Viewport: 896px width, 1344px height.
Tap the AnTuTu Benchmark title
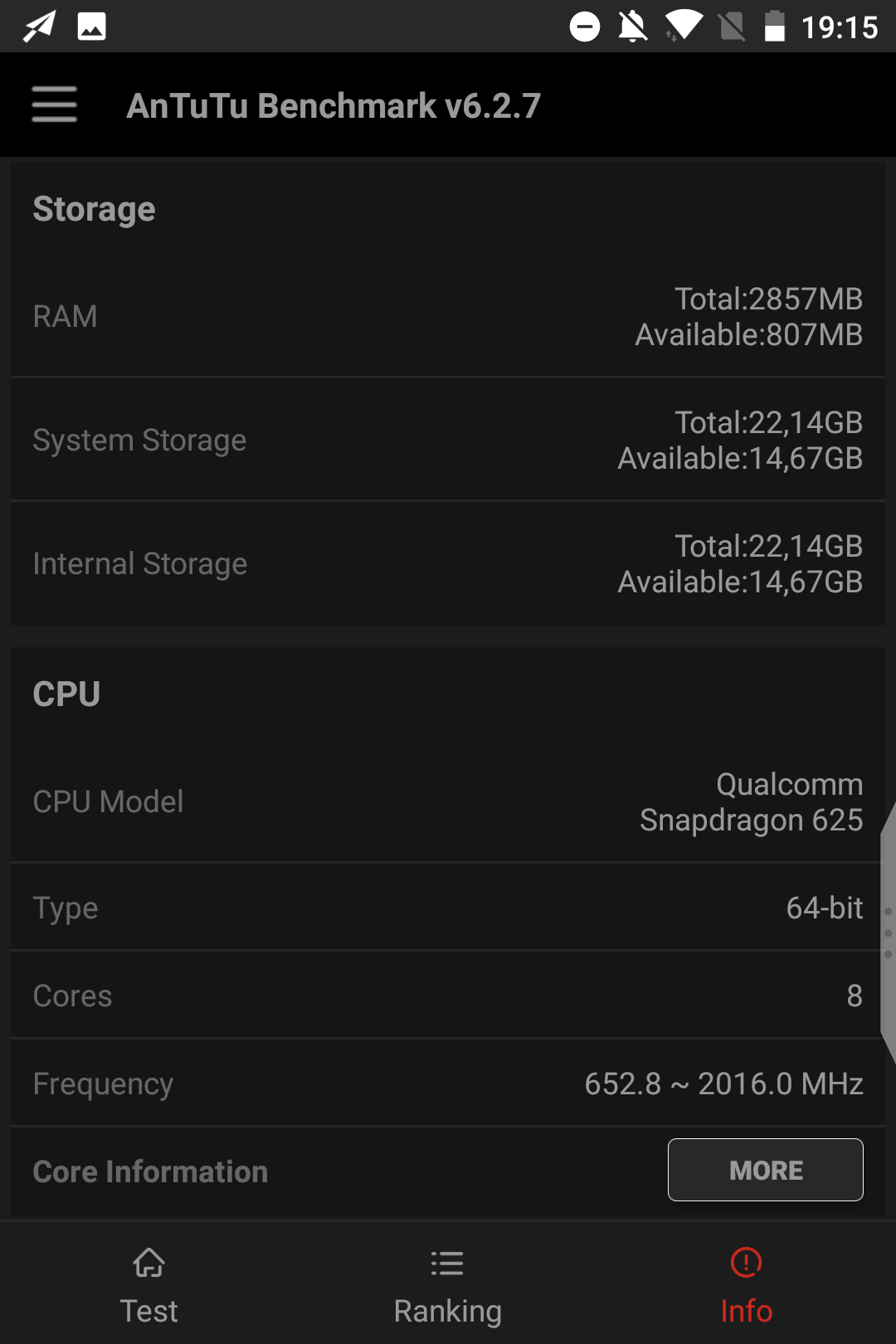tap(334, 106)
